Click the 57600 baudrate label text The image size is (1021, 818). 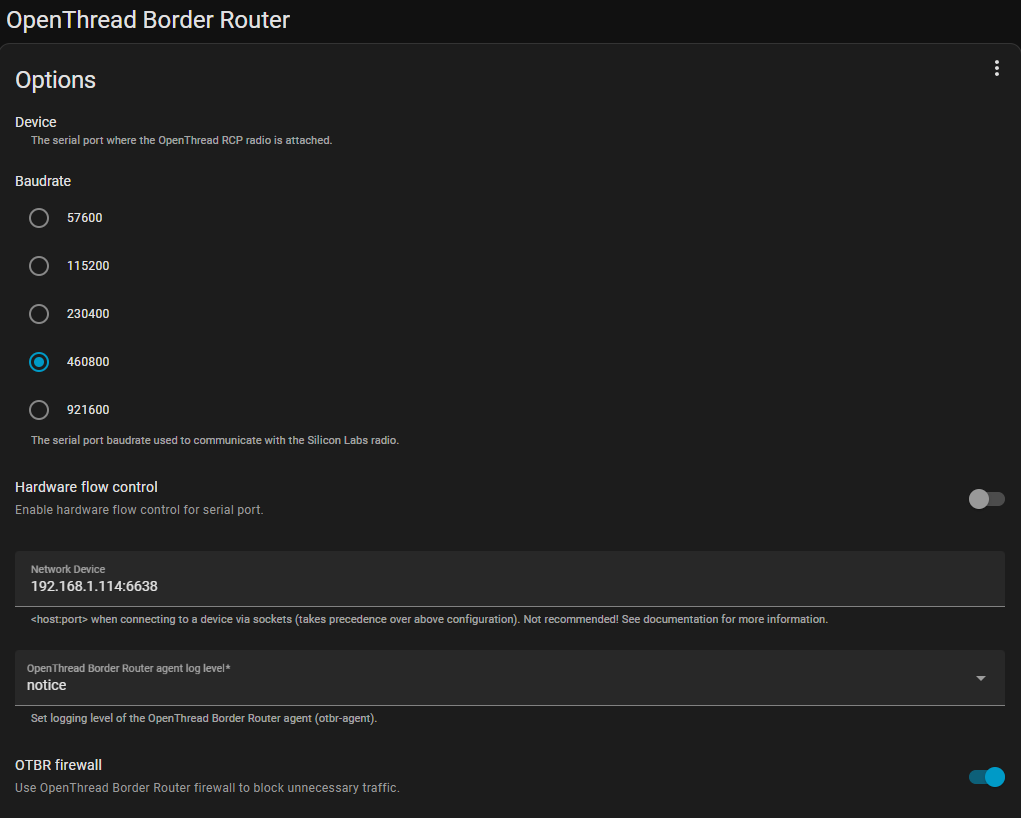coord(85,218)
